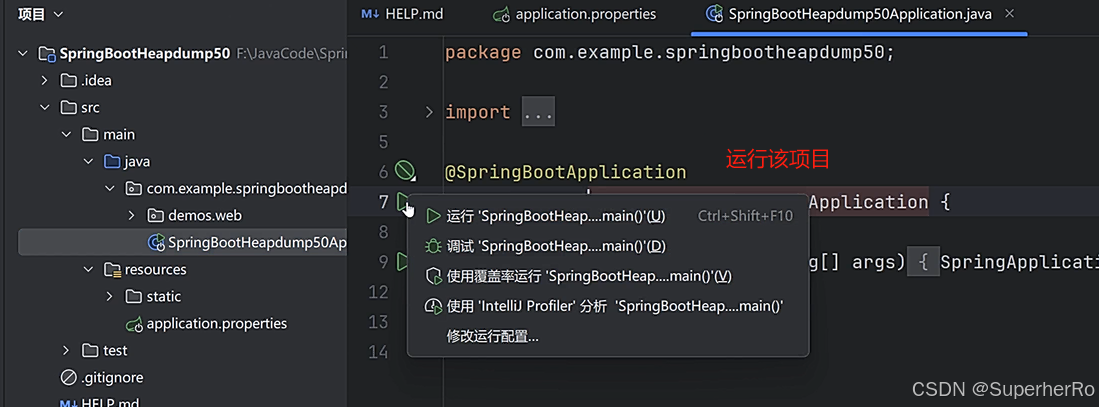Choose 修改运行配置... from popup
The image size is (1099, 407).
point(608,336)
